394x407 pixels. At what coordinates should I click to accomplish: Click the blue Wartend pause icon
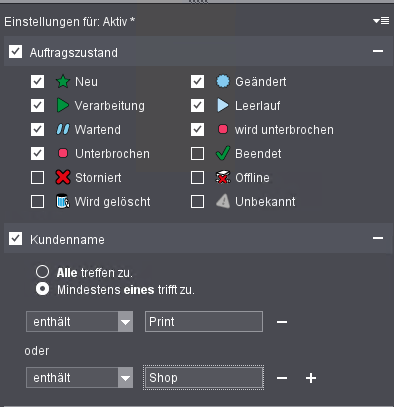point(63,129)
